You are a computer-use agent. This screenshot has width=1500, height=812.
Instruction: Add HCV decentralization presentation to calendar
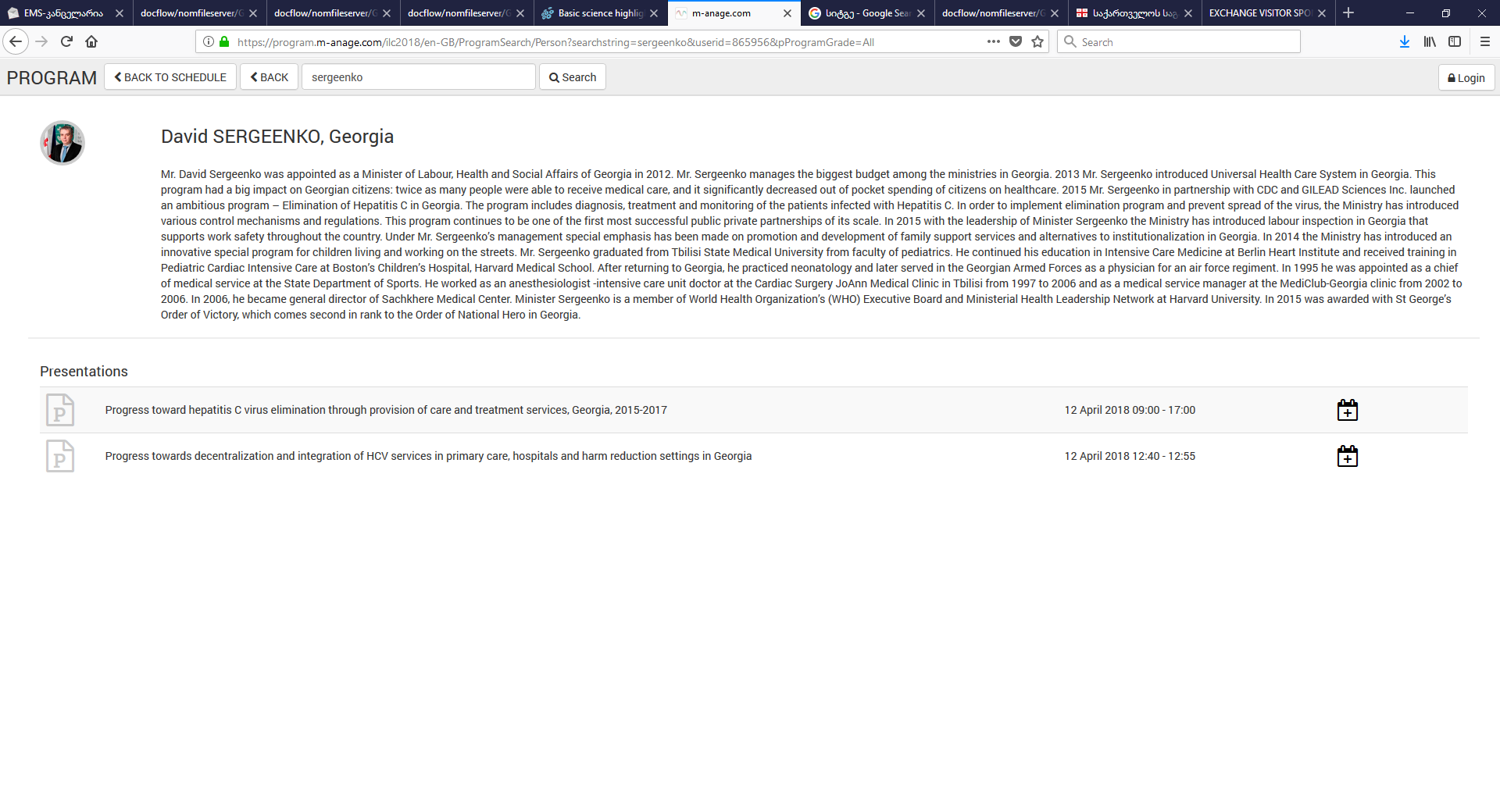tap(1347, 456)
